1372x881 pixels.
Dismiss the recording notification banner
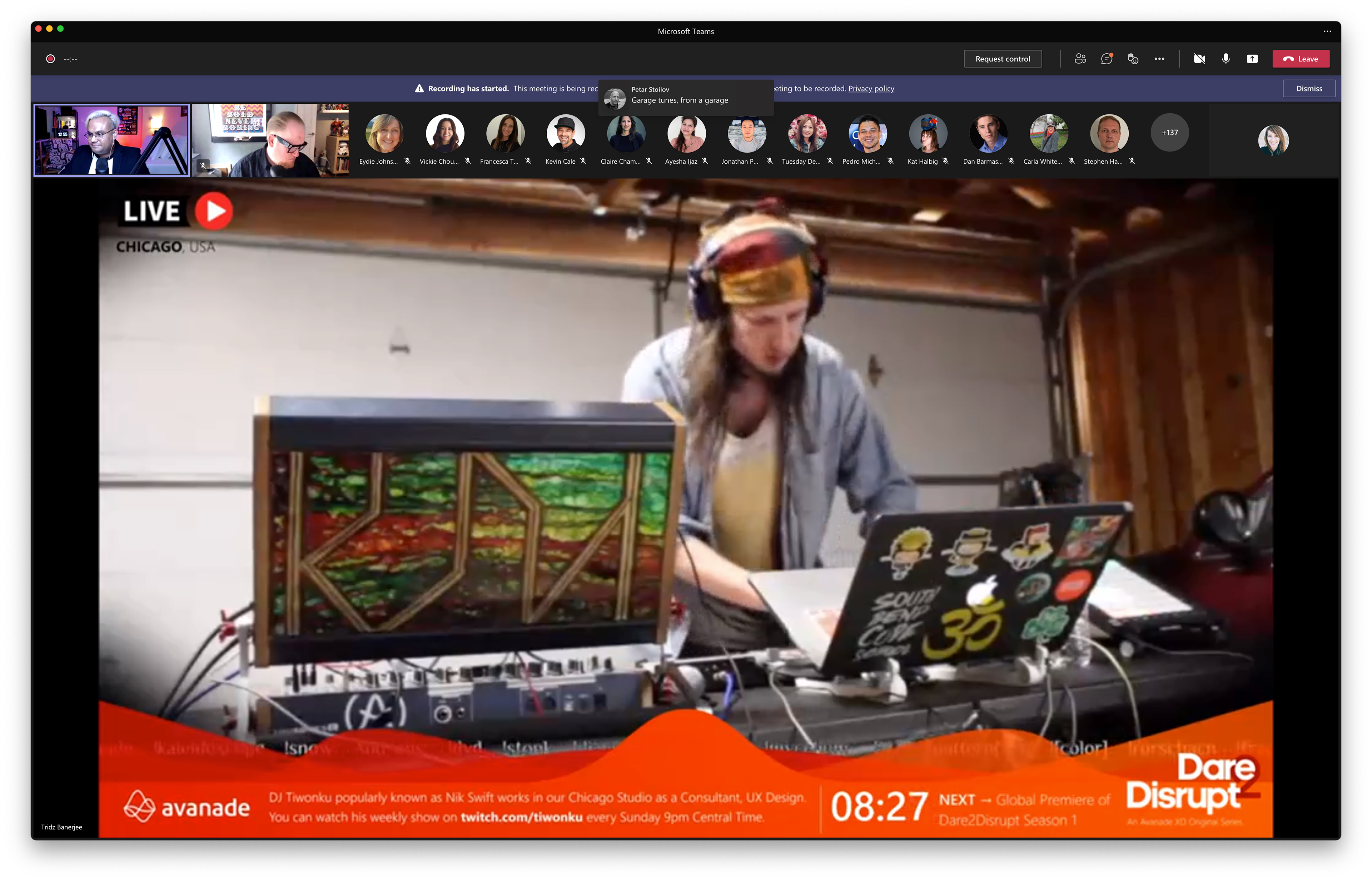click(1308, 89)
